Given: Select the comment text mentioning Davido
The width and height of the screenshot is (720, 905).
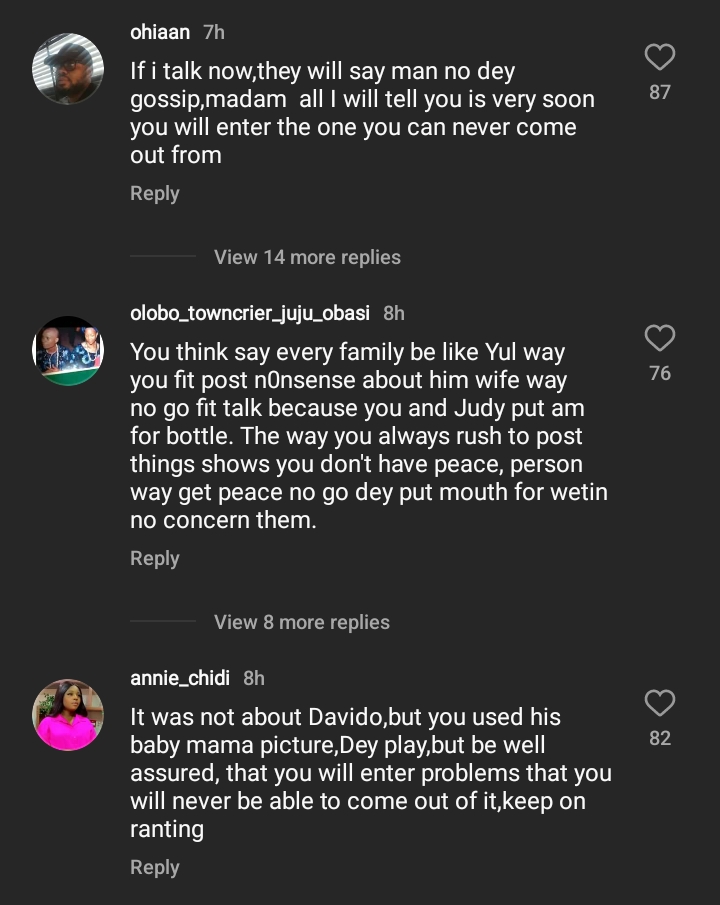Looking at the screenshot, I should coord(368,773).
